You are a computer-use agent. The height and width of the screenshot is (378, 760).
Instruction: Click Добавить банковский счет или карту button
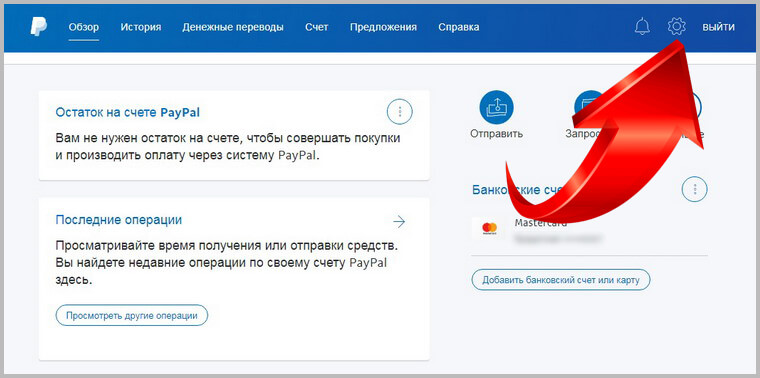click(x=561, y=280)
